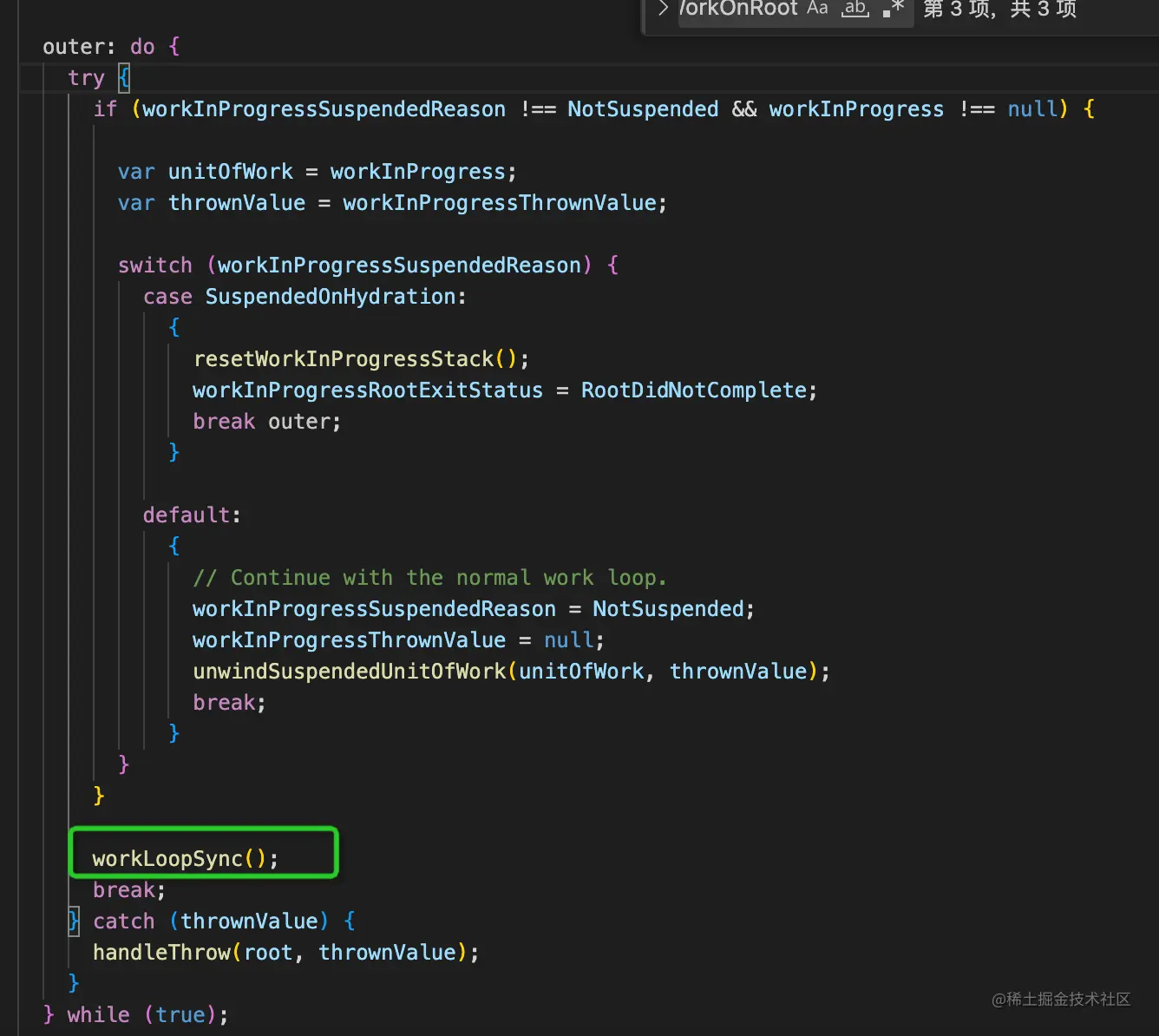This screenshot has width=1159, height=1036.
Task: Click the "case SuspendedOnHydration:" label
Action: pyautogui.click(x=304, y=297)
